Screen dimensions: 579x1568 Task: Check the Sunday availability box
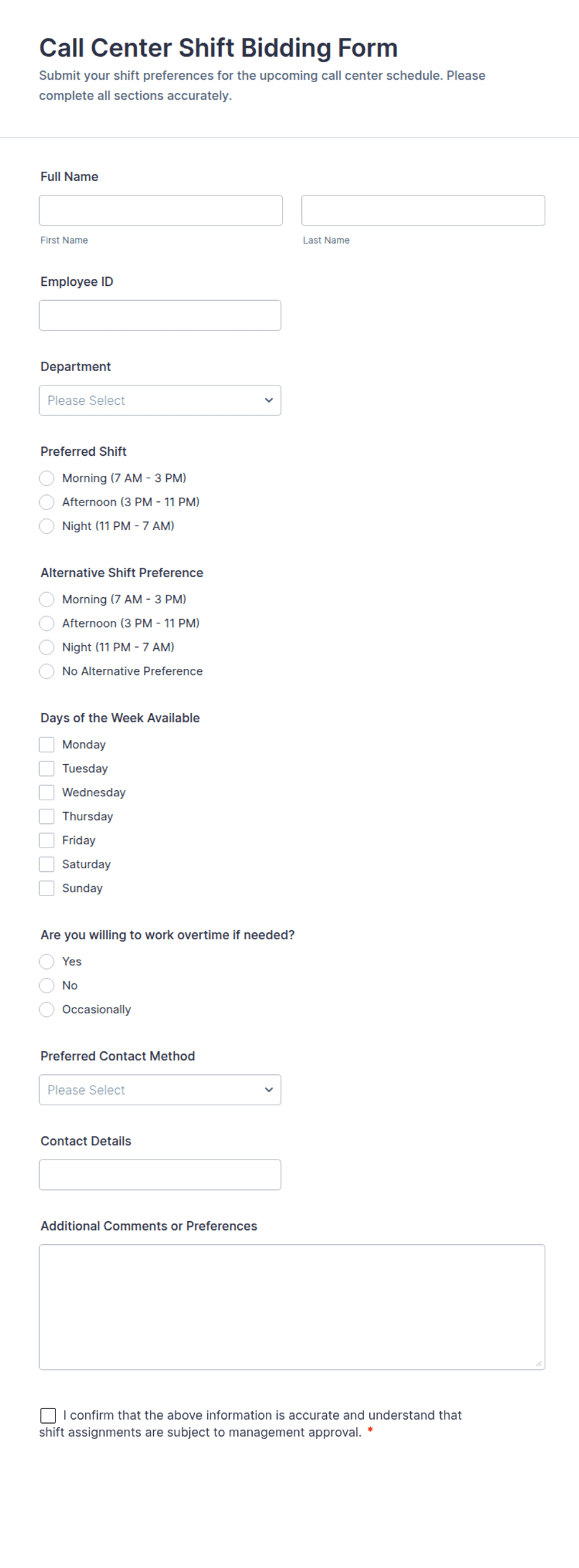click(x=47, y=889)
